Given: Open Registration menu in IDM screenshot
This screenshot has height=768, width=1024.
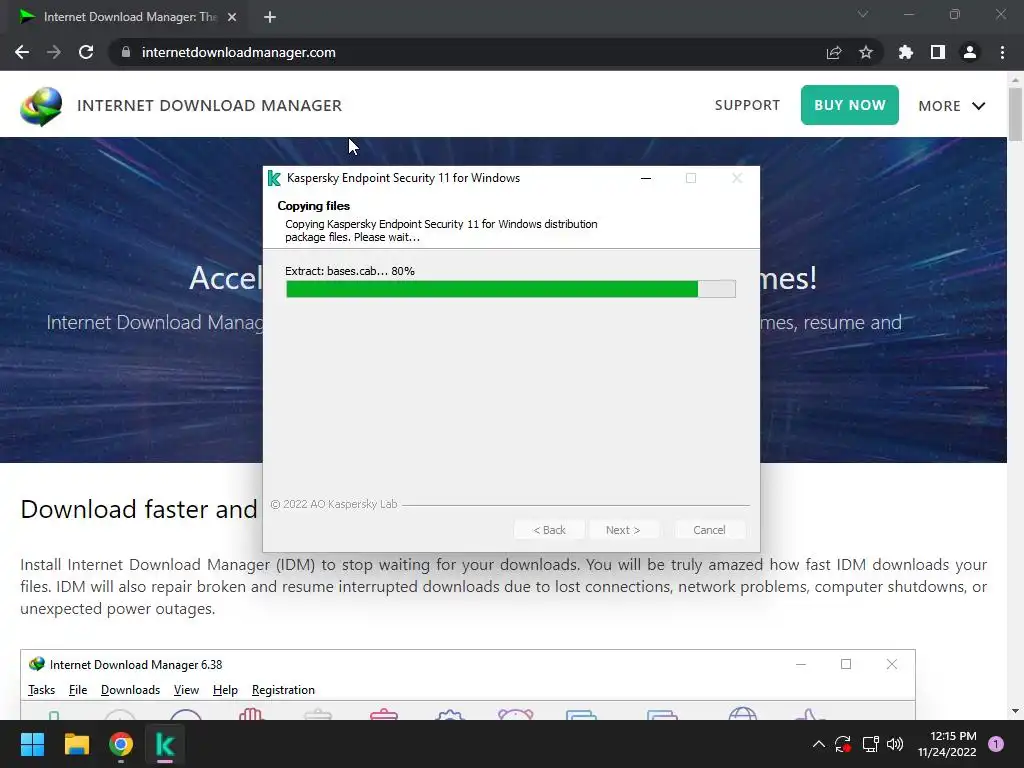Looking at the screenshot, I should tap(283, 690).
